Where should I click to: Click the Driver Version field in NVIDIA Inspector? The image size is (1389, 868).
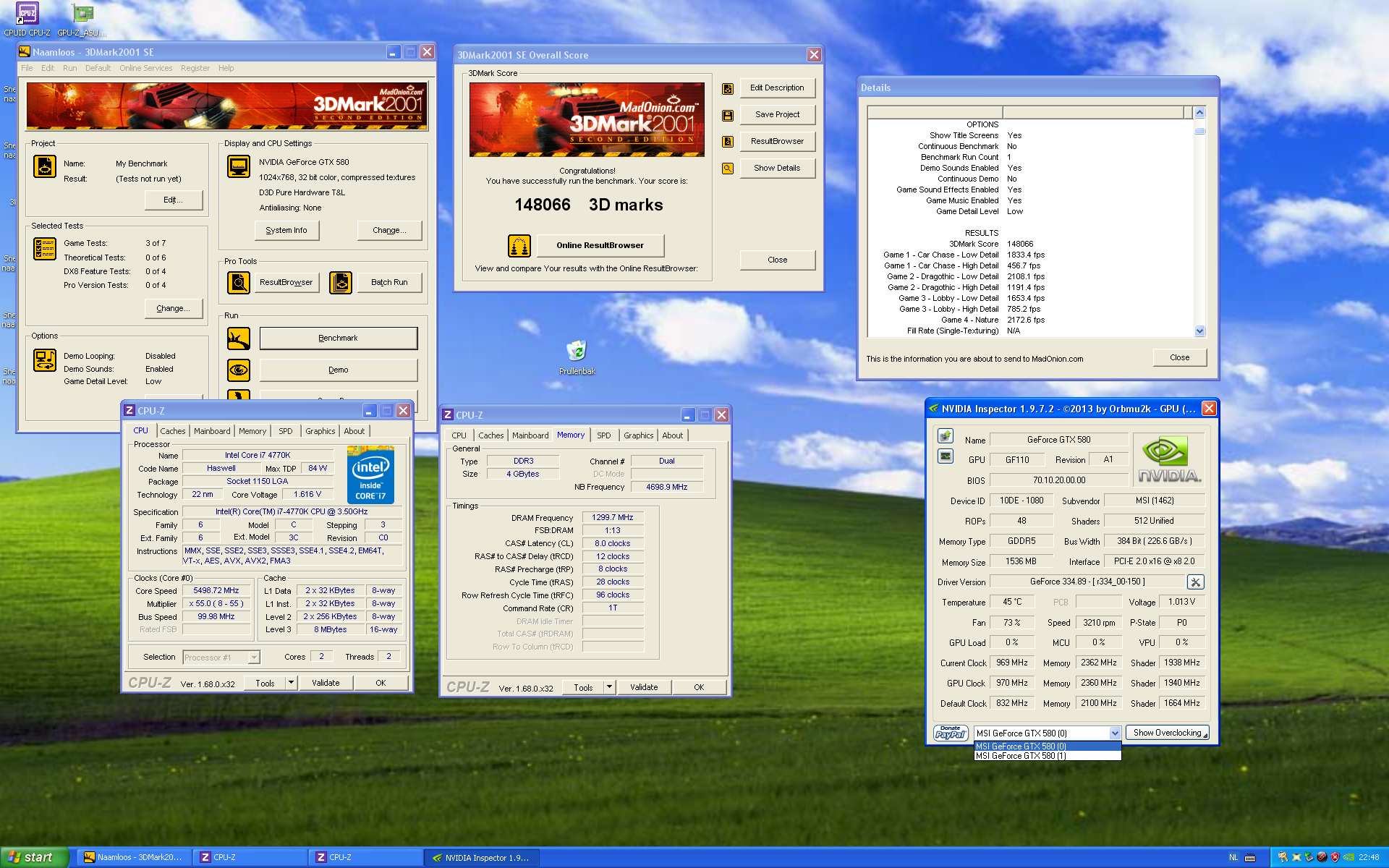point(1087,582)
